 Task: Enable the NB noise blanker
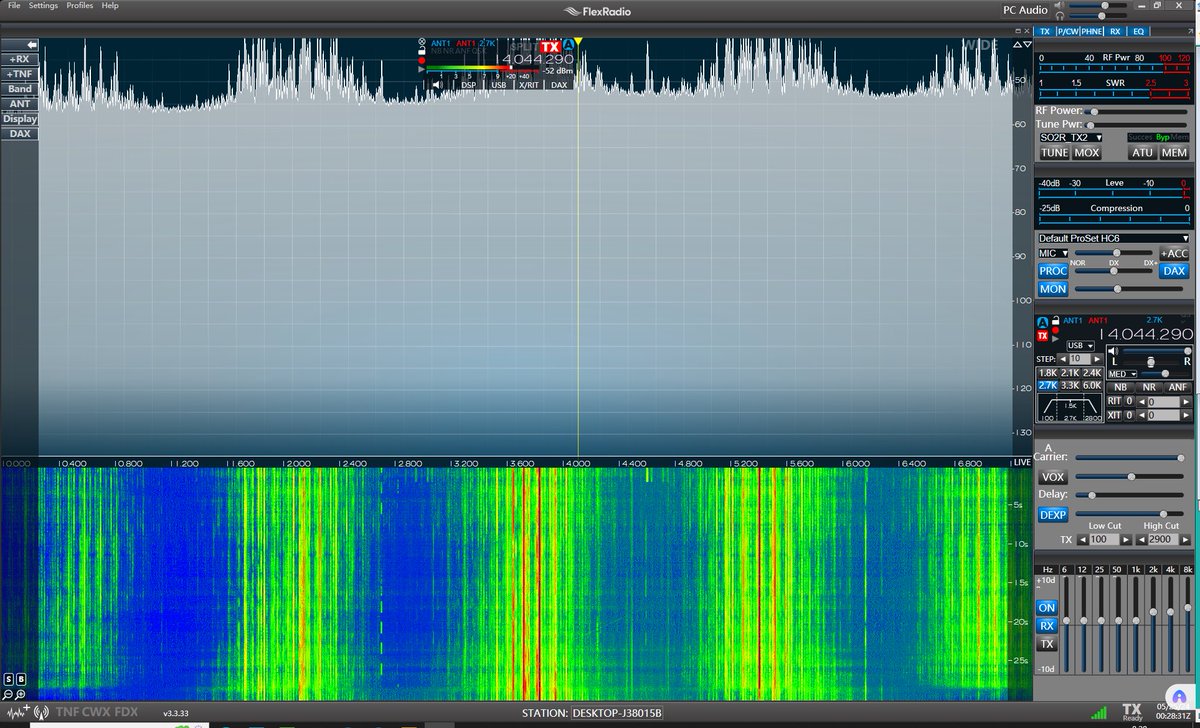tap(1120, 386)
